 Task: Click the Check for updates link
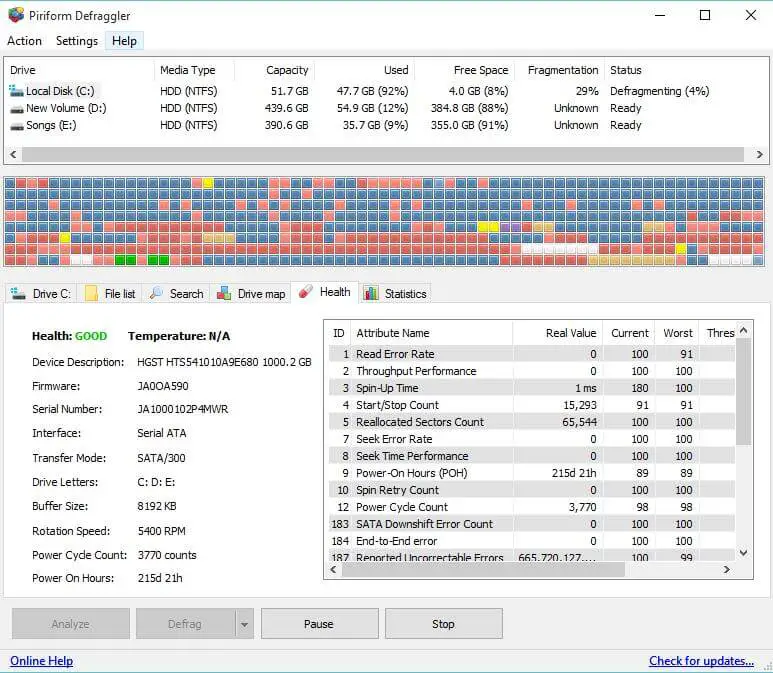701,661
